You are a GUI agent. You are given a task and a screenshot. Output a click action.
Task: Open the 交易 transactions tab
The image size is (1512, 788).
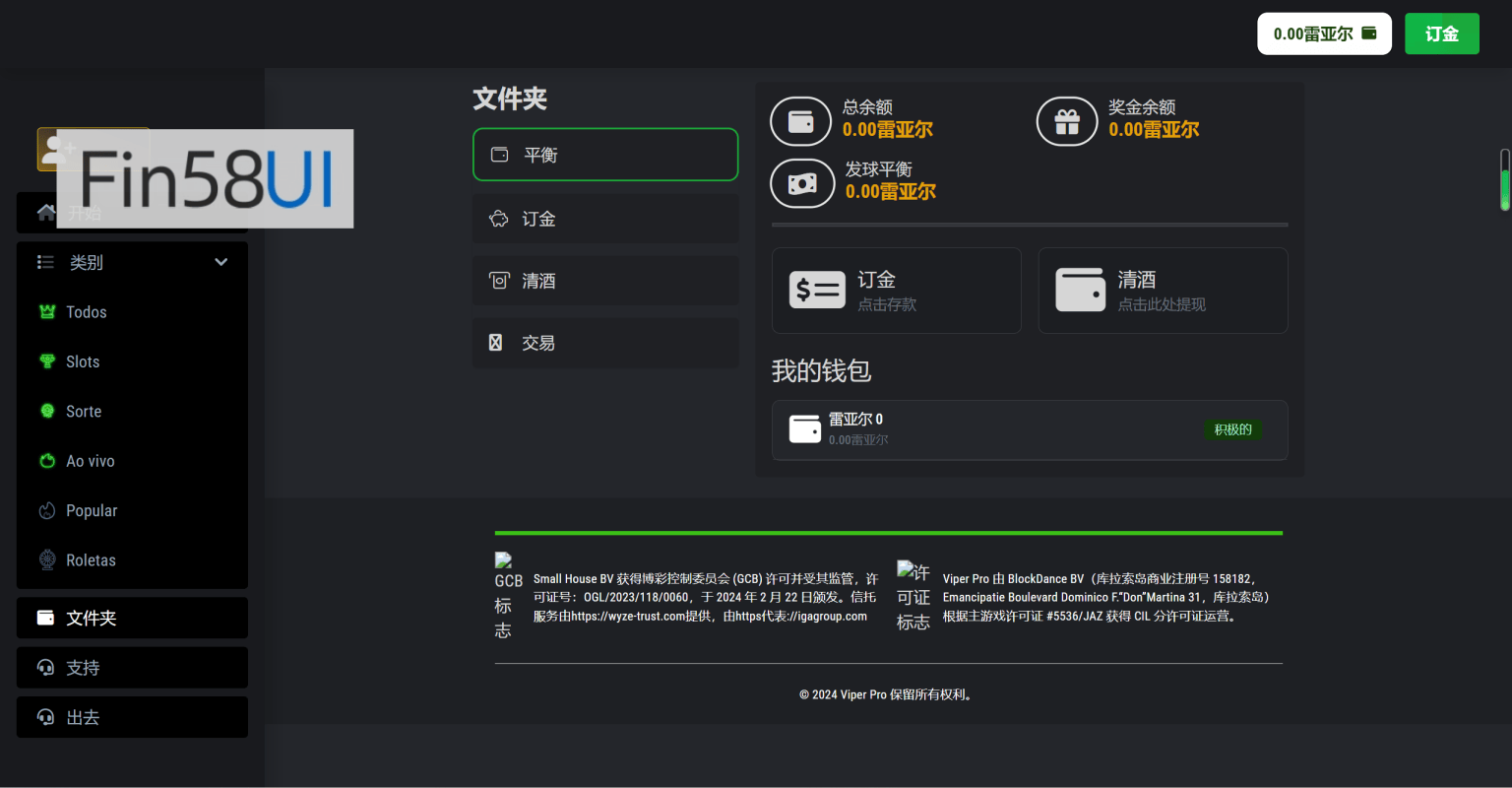click(604, 343)
